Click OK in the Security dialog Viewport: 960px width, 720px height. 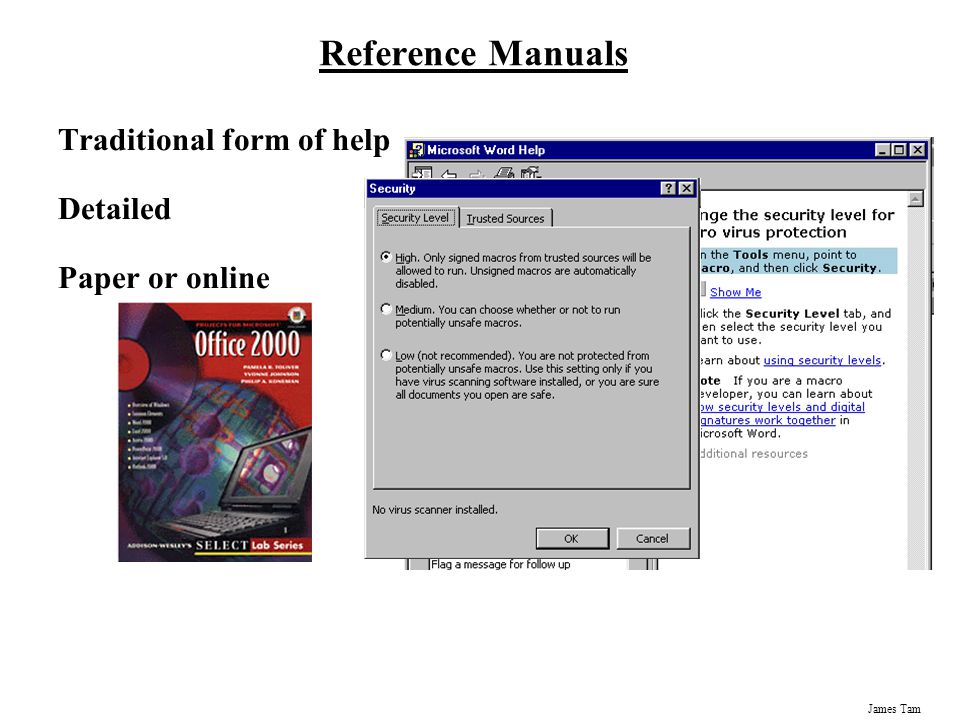[x=571, y=539]
